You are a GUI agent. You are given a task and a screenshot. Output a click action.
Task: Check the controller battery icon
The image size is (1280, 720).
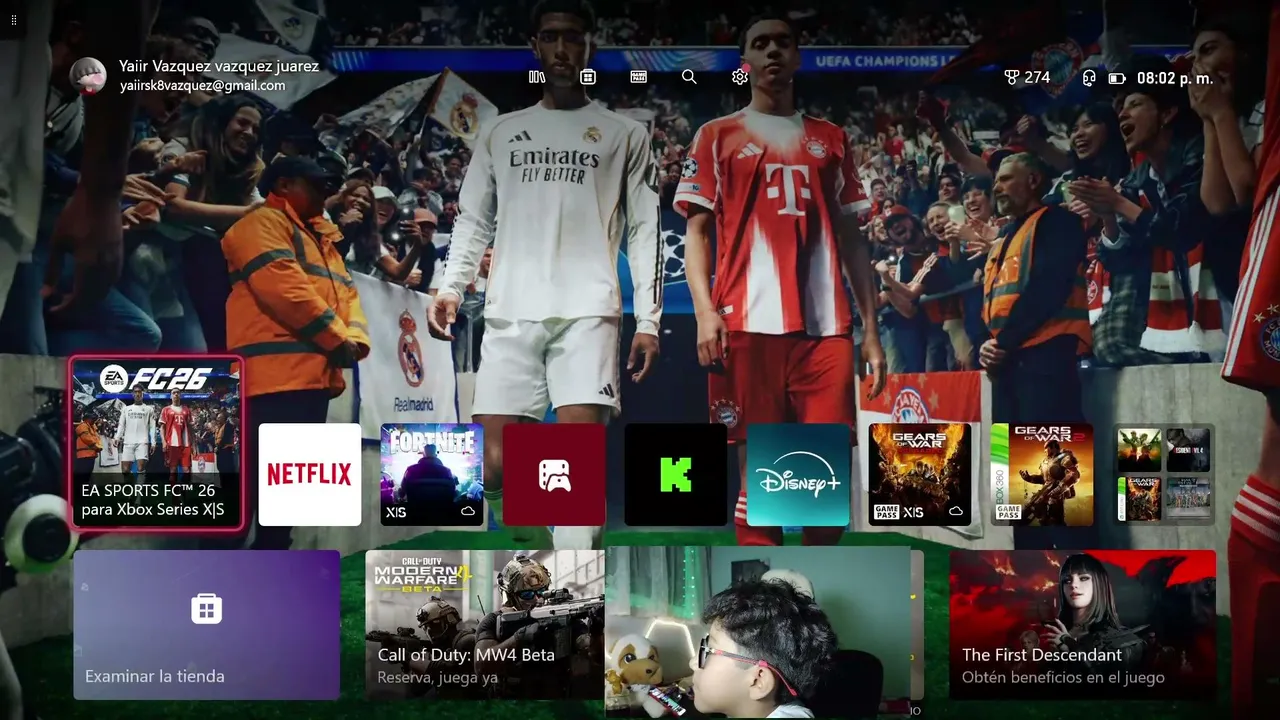(x=1117, y=78)
